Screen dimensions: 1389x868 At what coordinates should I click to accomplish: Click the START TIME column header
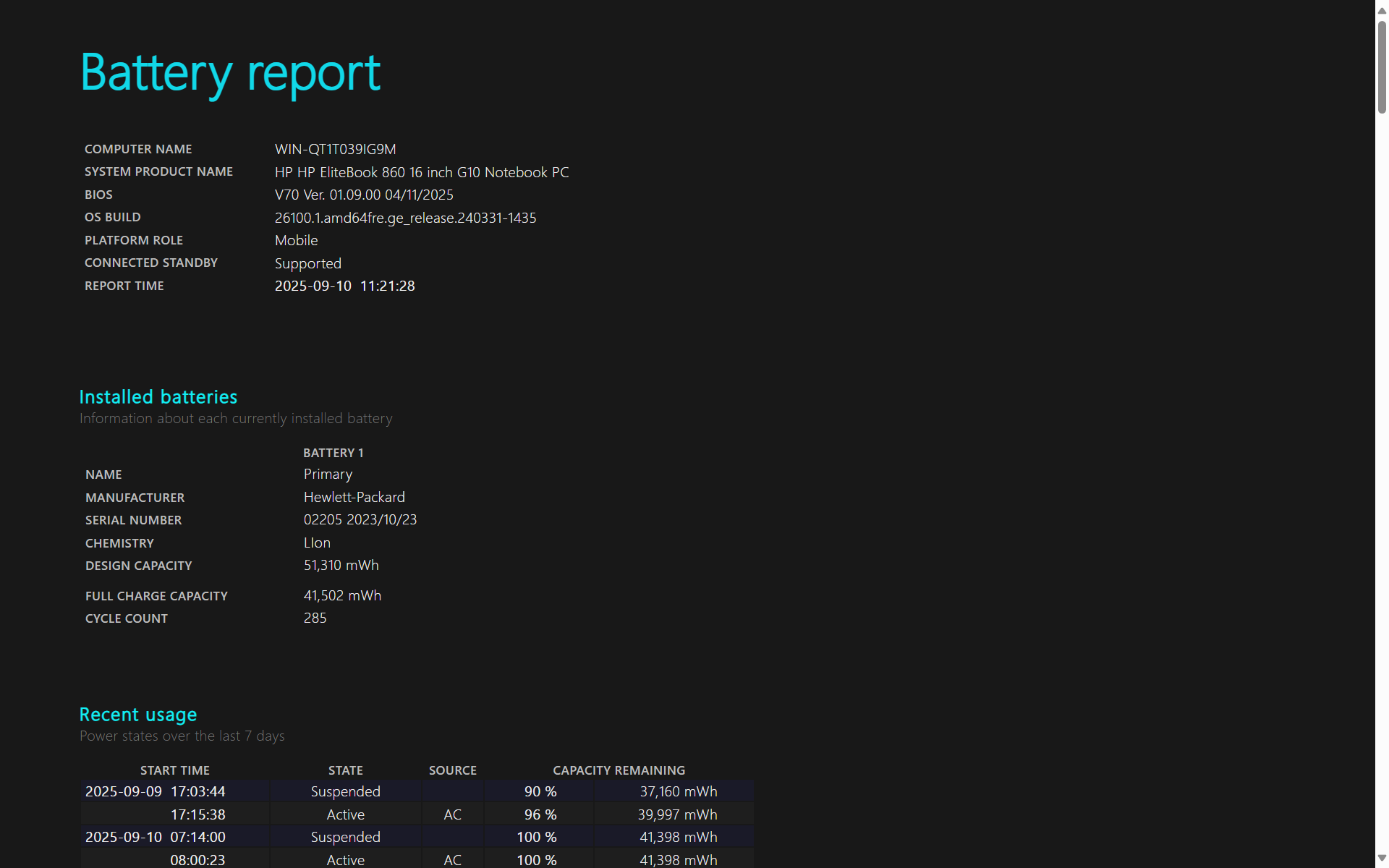(x=174, y=770)
